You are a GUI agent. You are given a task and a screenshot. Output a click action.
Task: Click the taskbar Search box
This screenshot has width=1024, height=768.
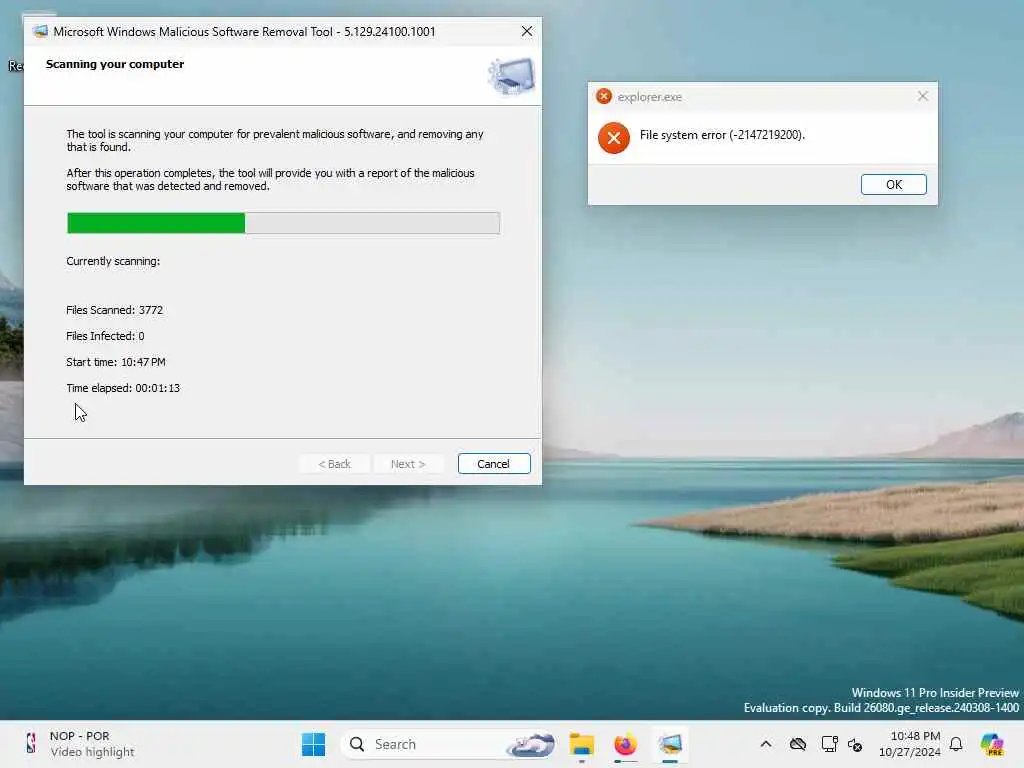(449, 744)
